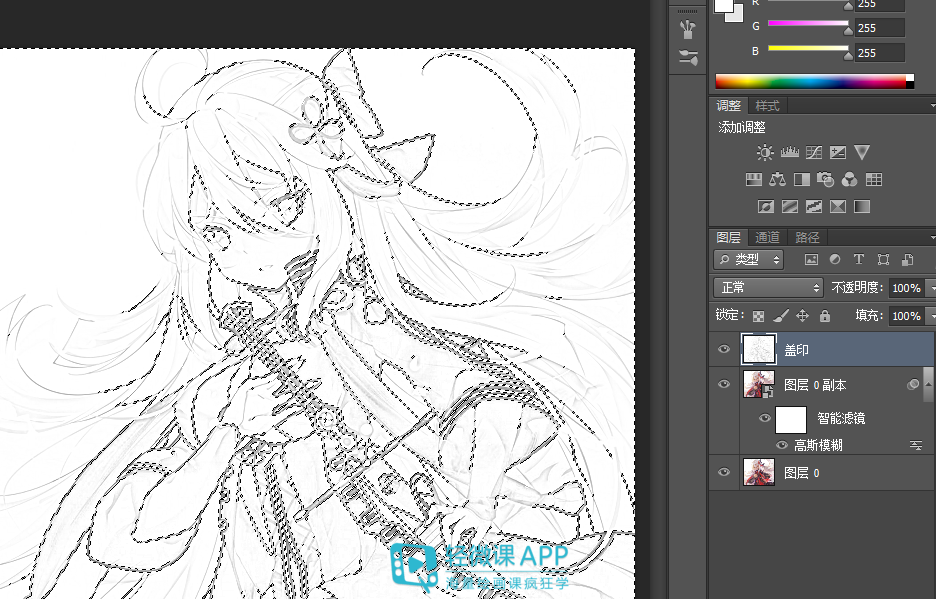The height and width of the screenshot is (599, 936).
Task: Switch to the 样式 tab
Action: [767, 106]
